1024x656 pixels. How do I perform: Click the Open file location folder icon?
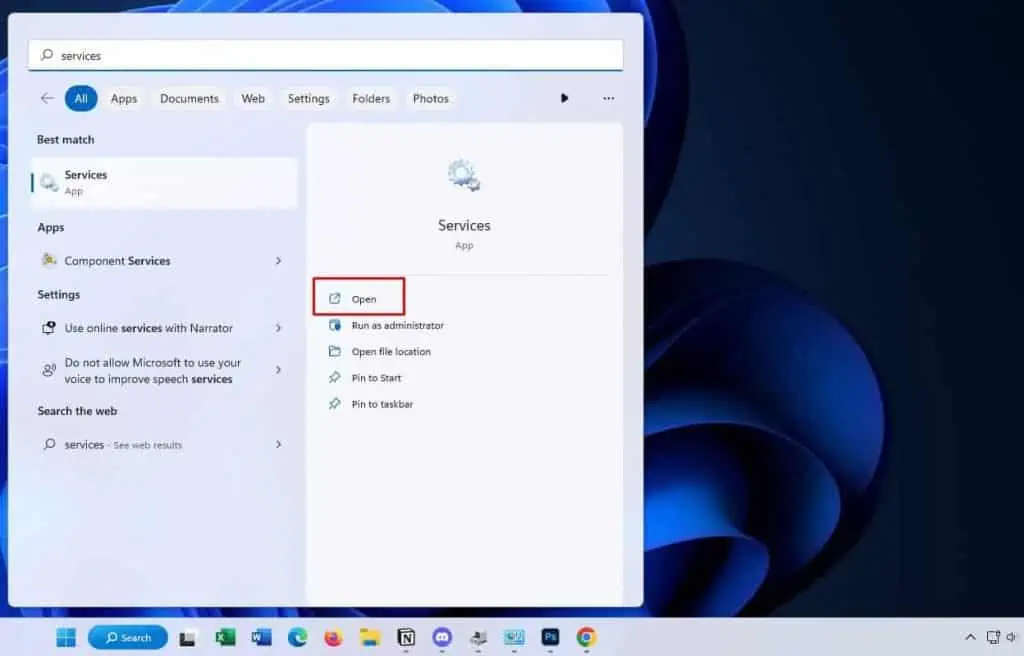click(x=337, y=351)
